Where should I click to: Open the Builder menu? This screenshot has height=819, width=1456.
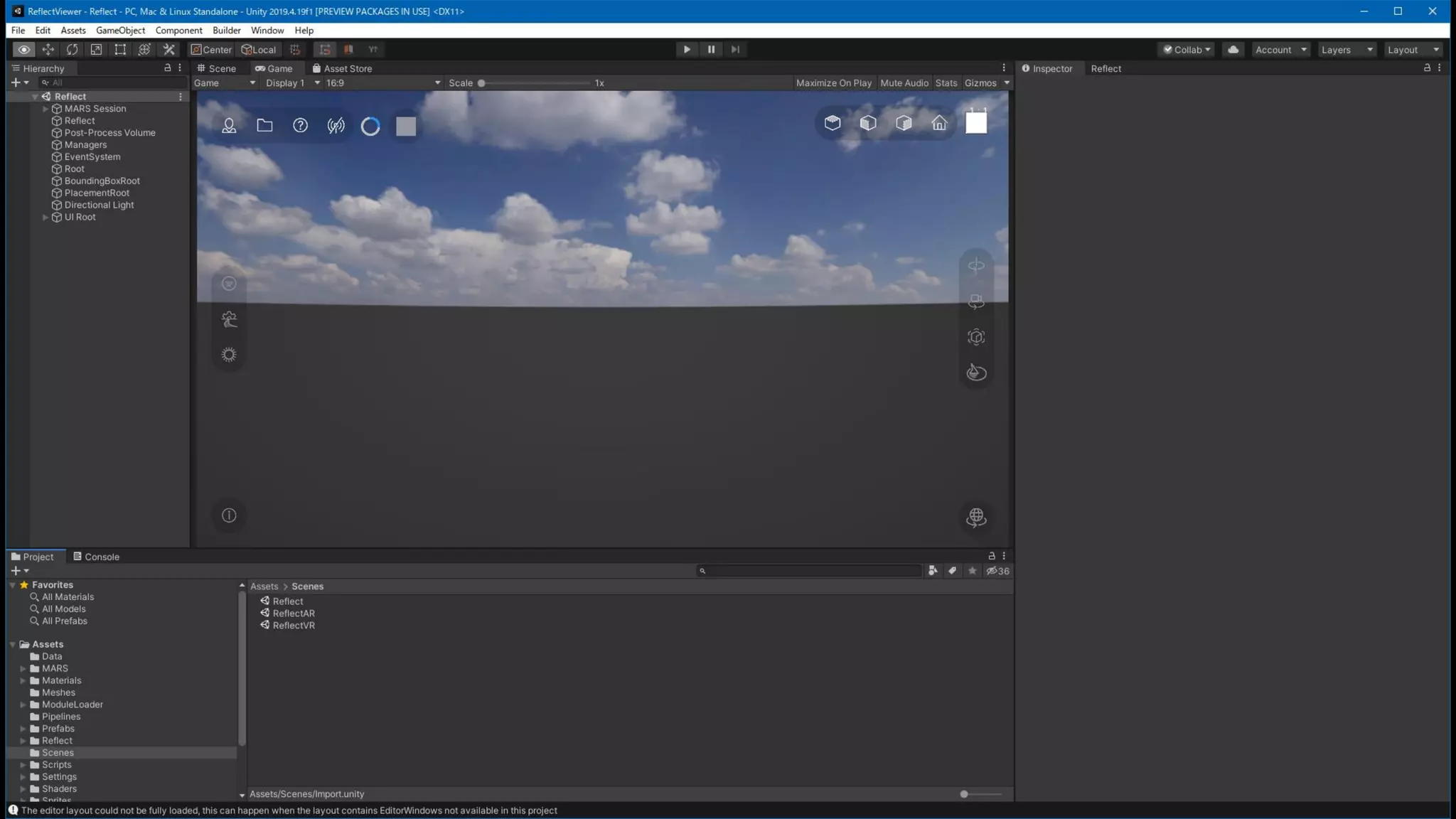click(x=226, y=31)
